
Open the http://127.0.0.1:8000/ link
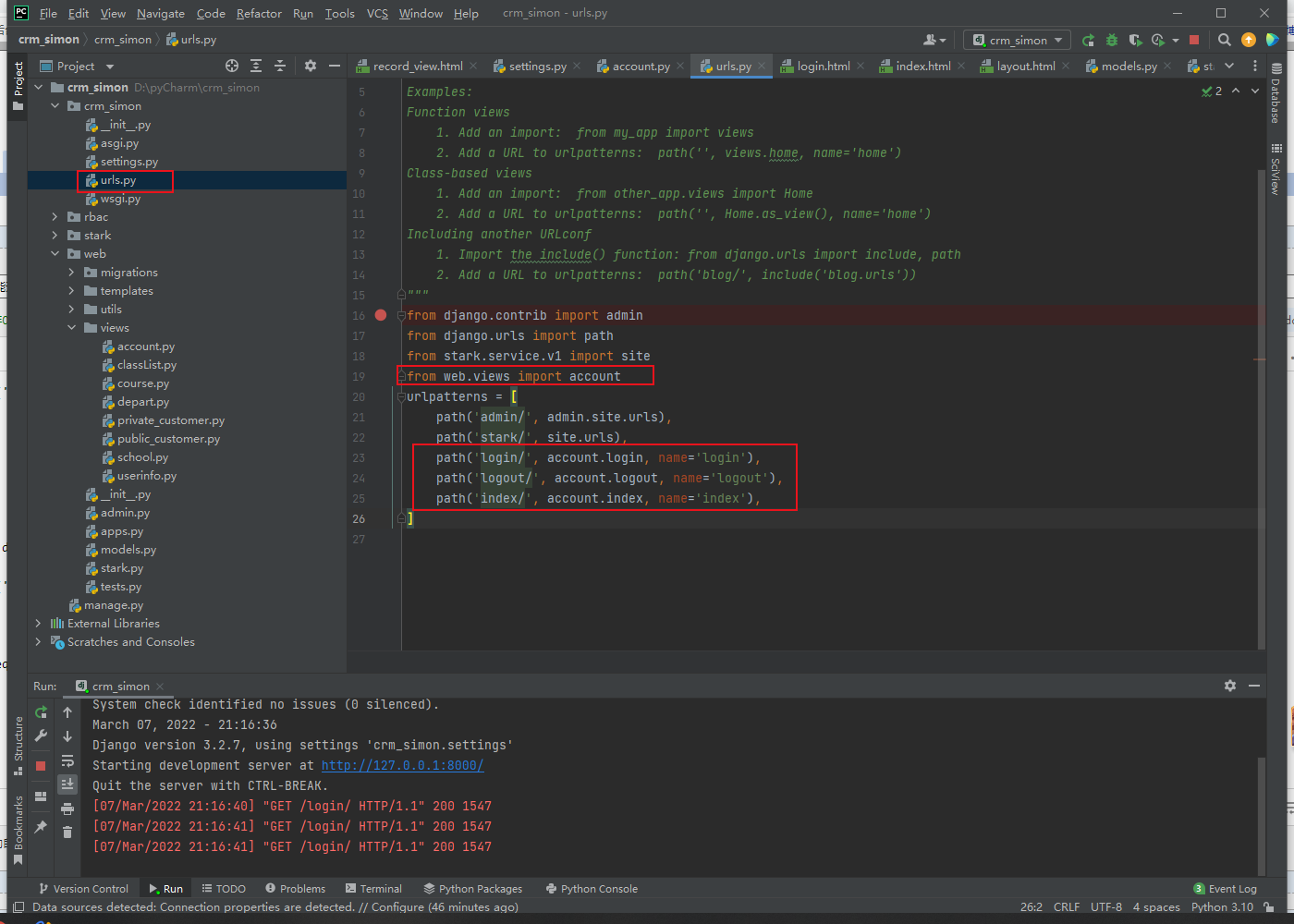[402, 765]
